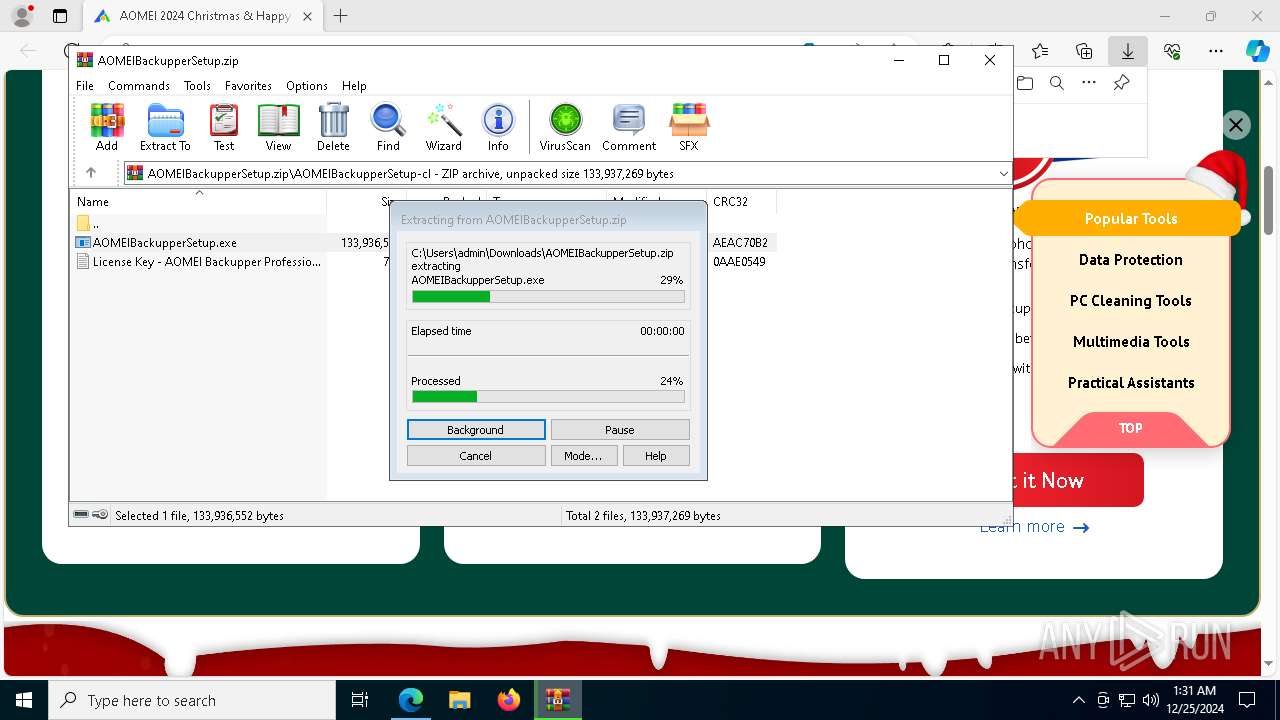
Task: Open Edge profile avatar
Action: pos(22,16)
